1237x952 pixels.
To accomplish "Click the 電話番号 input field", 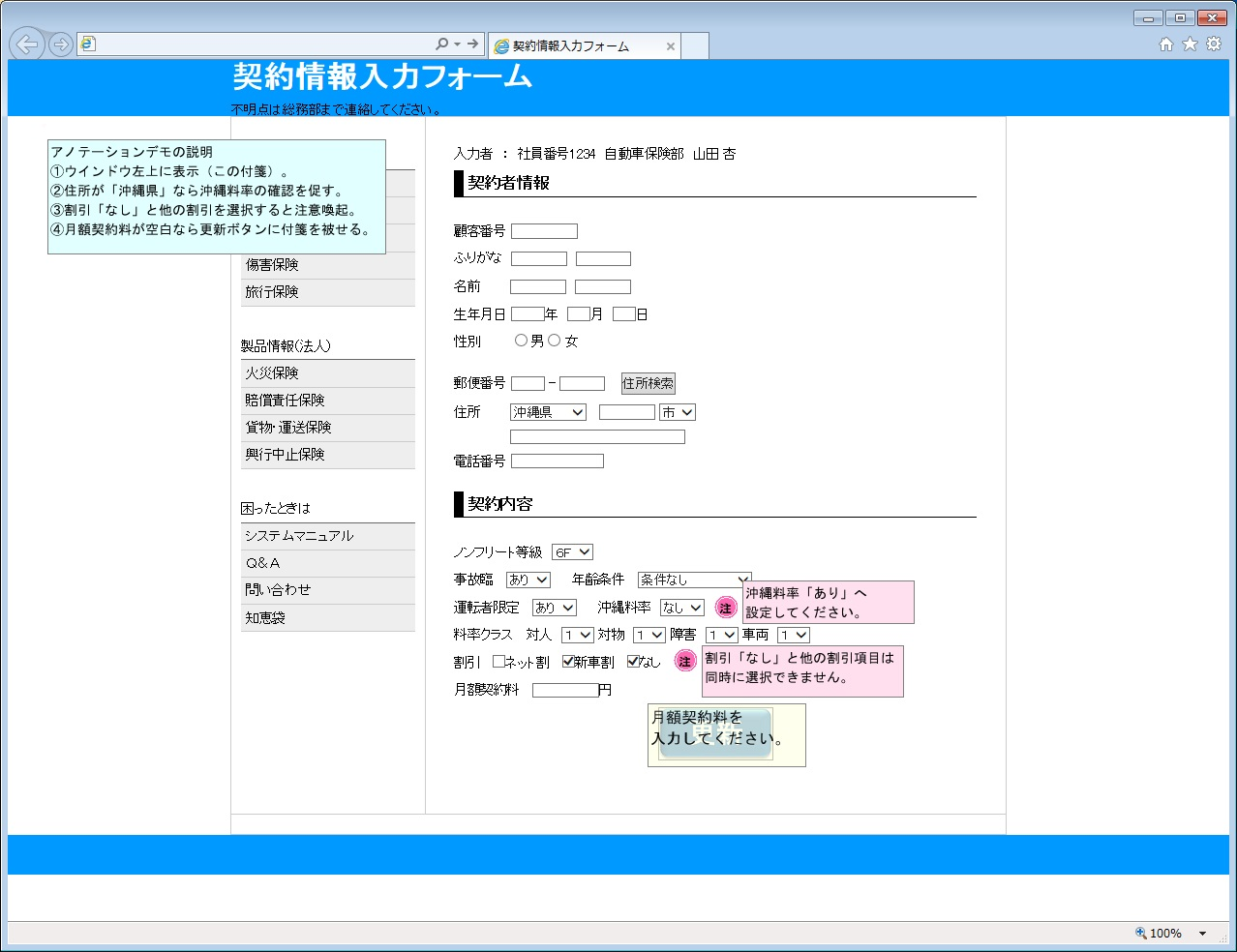I will click(558, 461).
